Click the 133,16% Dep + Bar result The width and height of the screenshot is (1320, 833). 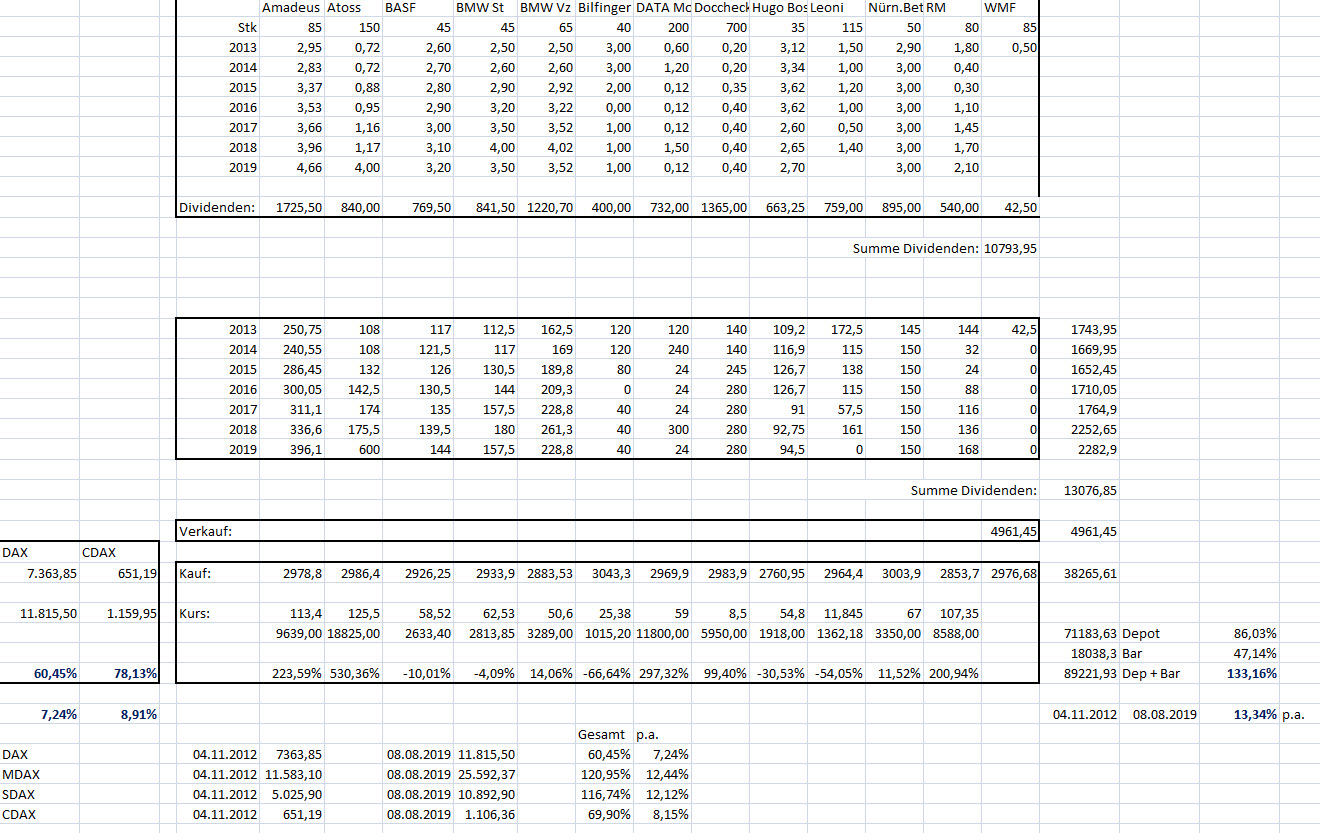click(x=1251, y=673)
